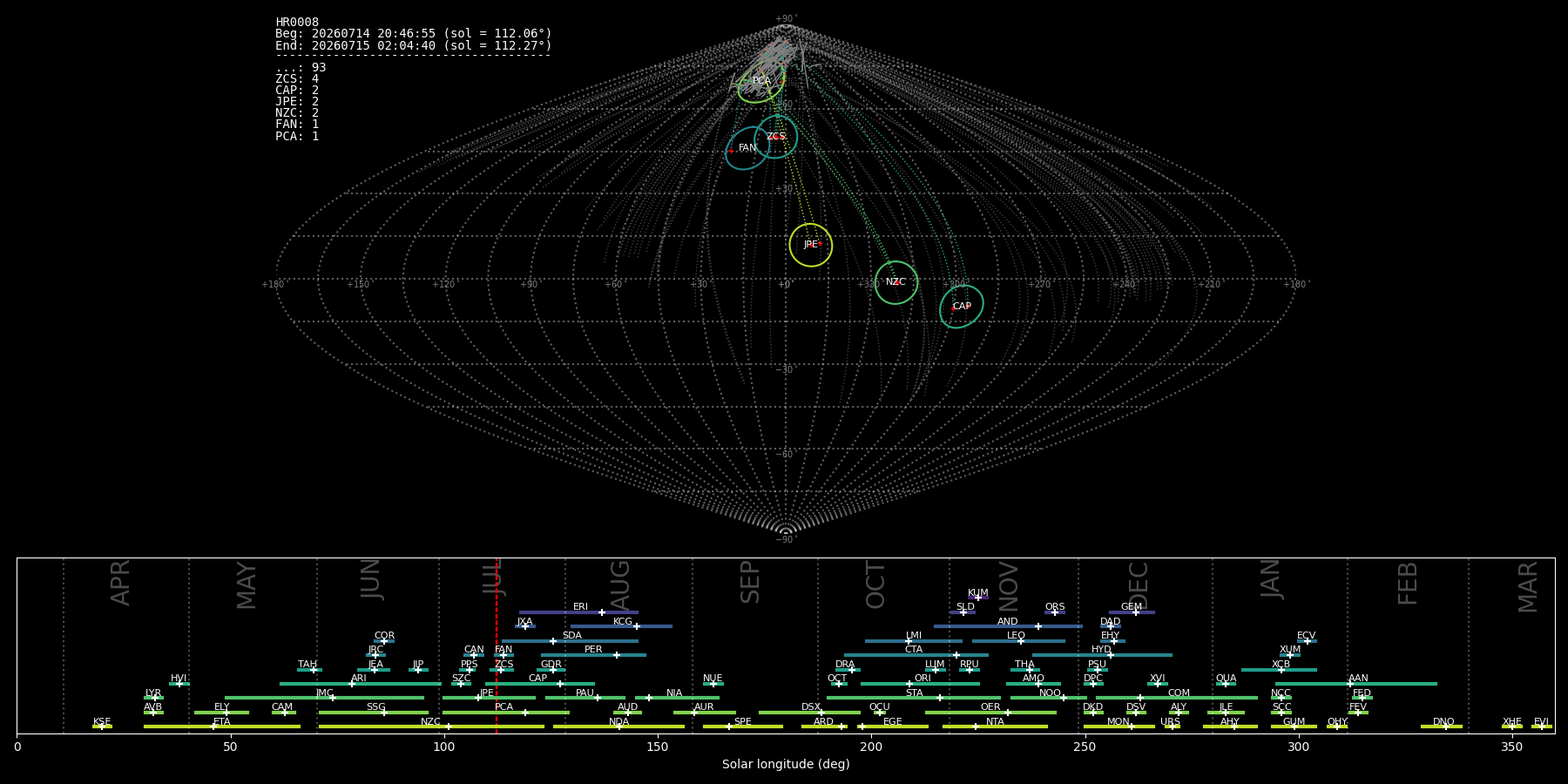This screenshot has height=784, width=1568.
Task: Click the HR0008 title text
Action: pyautogui.click(x=297, y=23)
